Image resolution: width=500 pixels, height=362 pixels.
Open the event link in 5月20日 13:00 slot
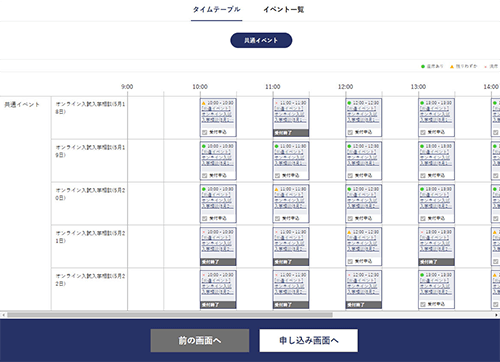point(436,200)
